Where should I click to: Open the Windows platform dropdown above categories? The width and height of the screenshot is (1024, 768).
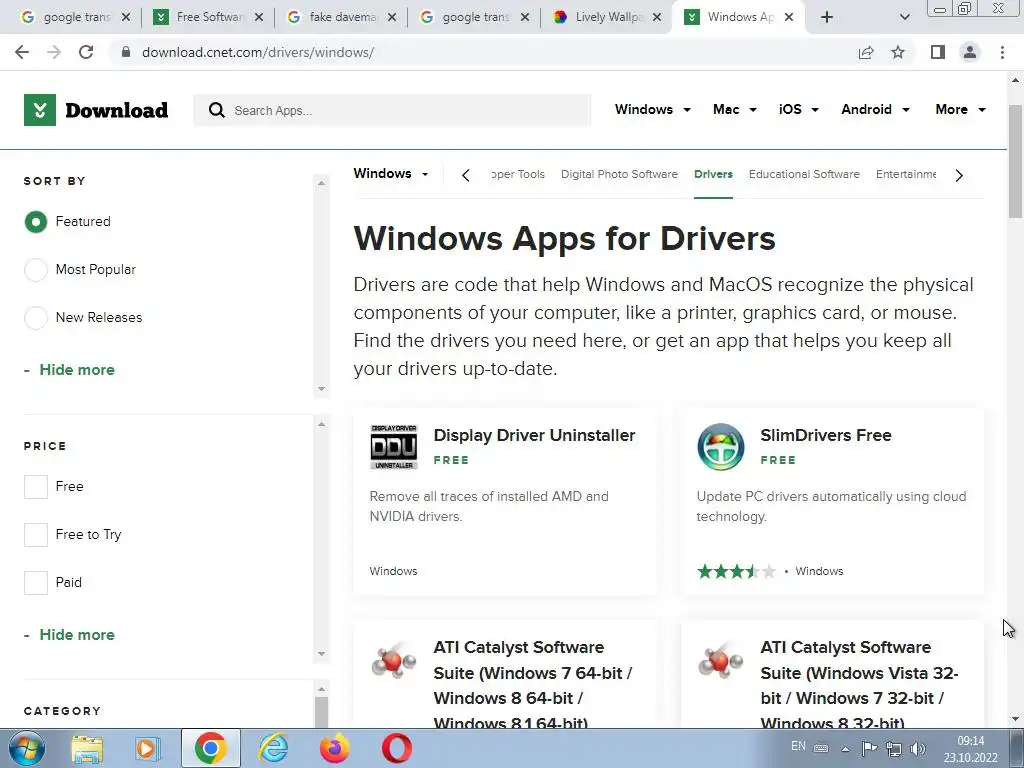coord(391,174)
